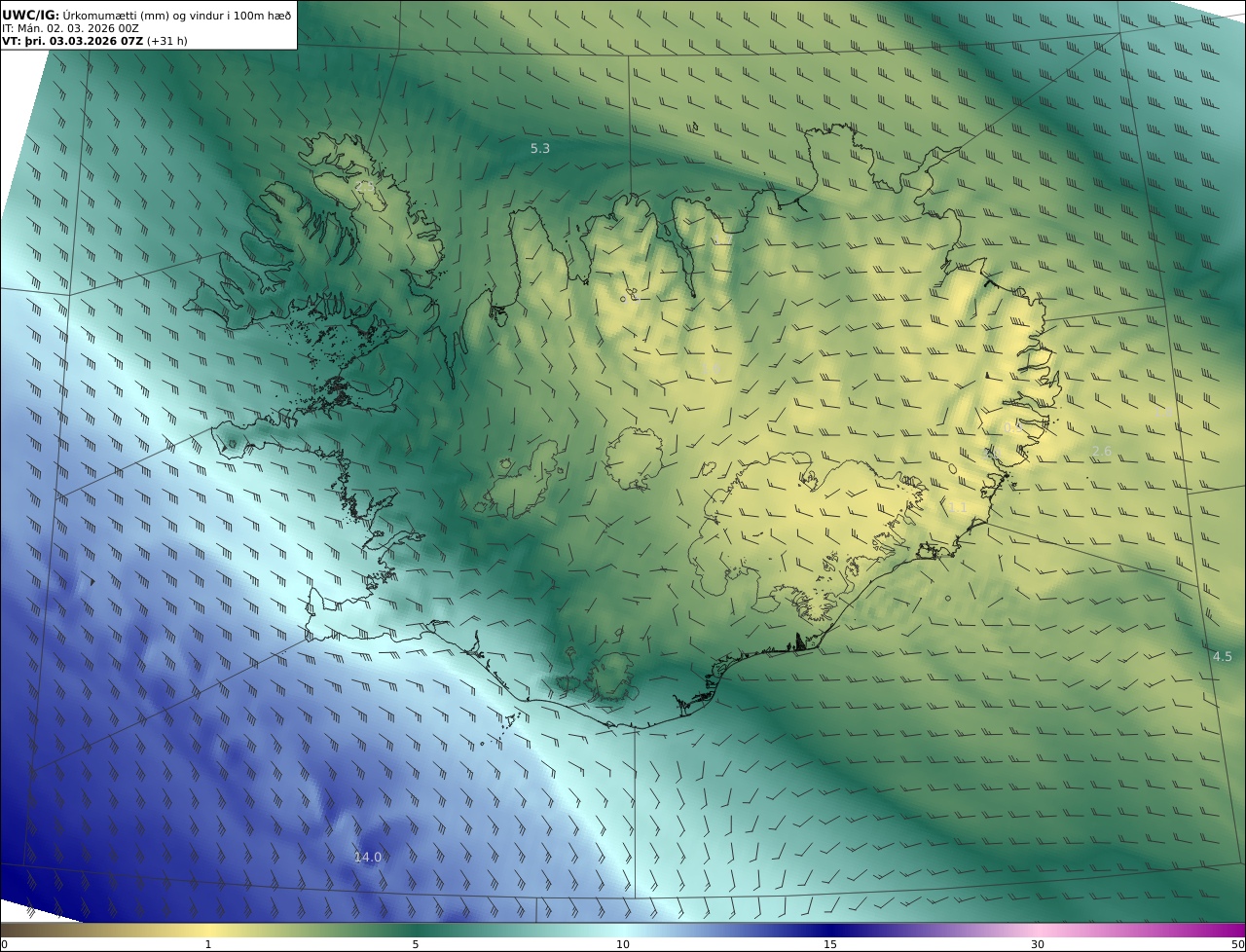Select the IT: Mán. 02. 03. 2026 00Z line

coord(71,29)
